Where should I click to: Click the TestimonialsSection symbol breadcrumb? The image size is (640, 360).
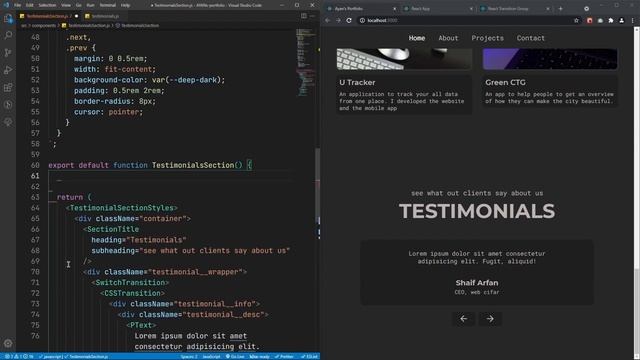pos(140,25)
